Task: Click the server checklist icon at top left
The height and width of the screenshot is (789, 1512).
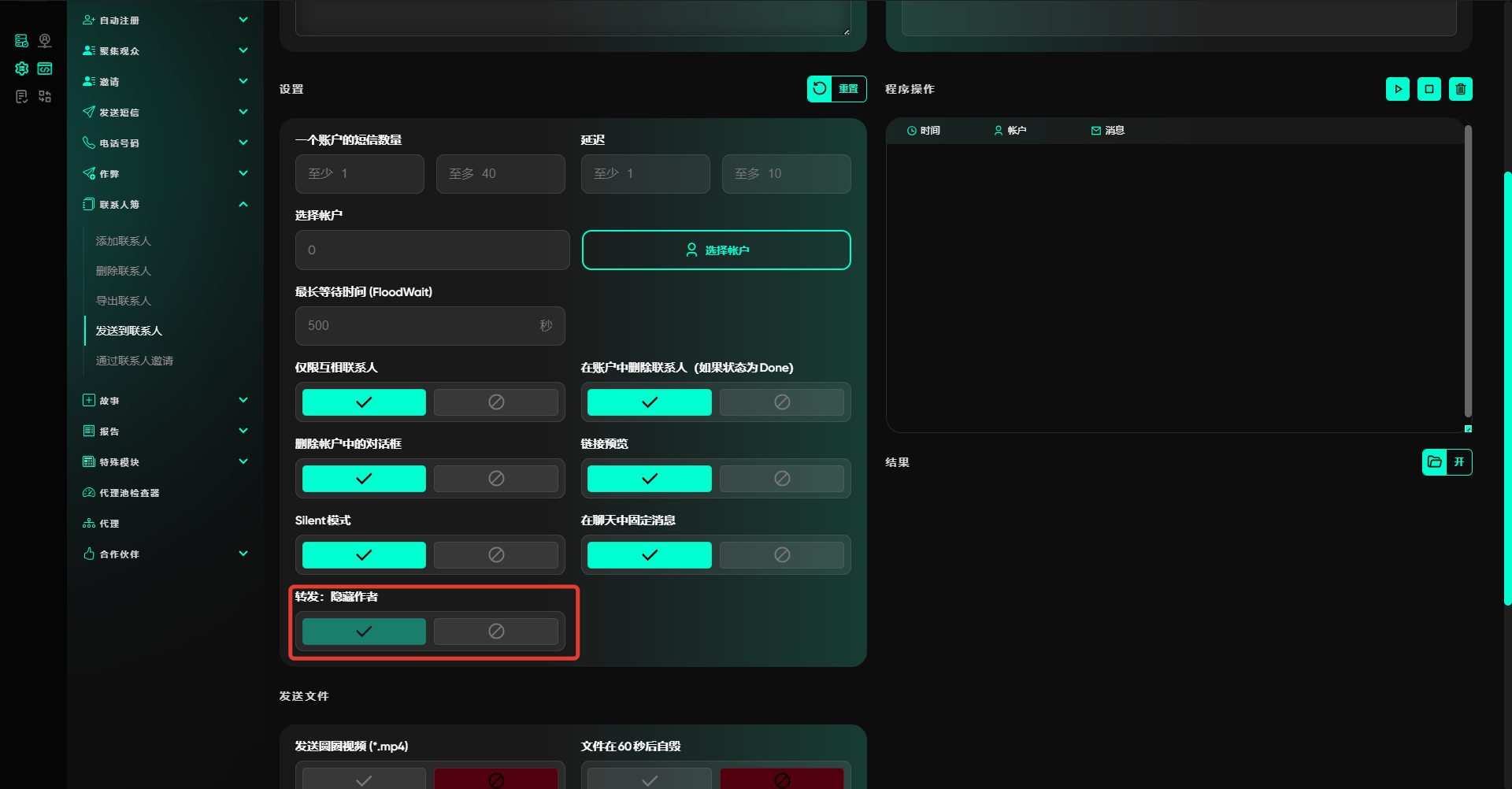Action: pyautogui.click(x=22, y=41)
